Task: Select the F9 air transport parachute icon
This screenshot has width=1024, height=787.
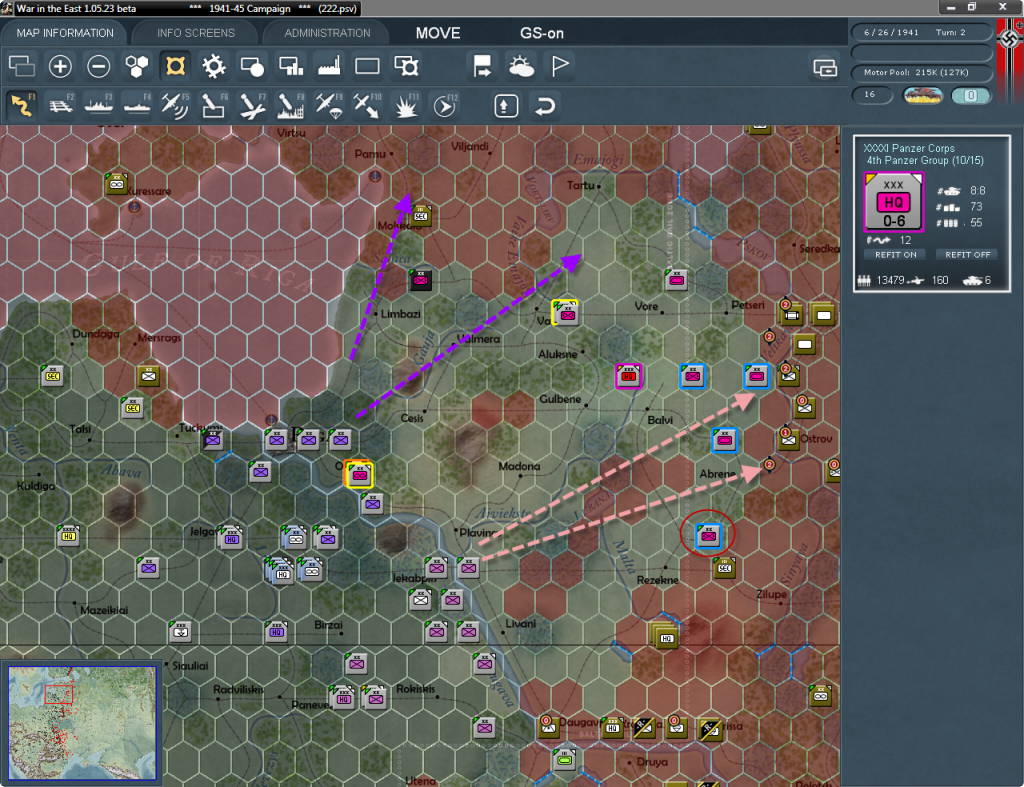Action: (x=329, y=106)
